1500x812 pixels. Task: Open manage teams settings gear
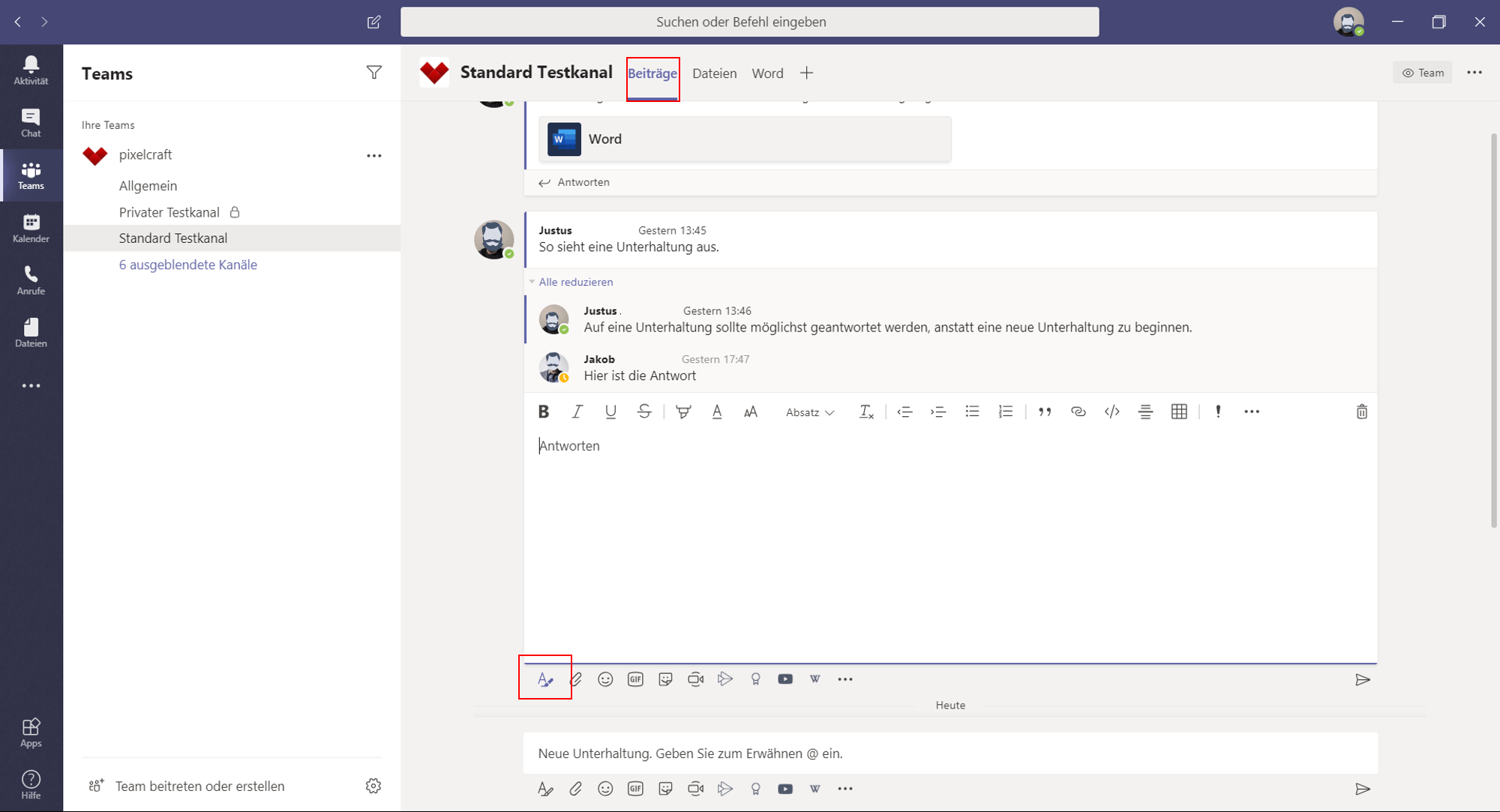tap(373, 786)
